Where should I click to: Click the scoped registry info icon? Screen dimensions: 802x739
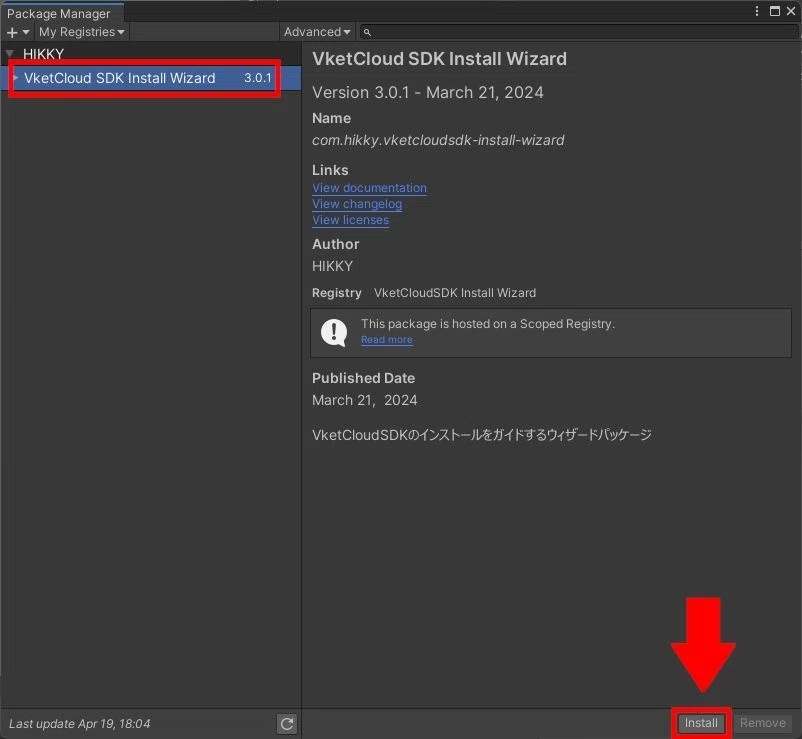coord(333,330)
